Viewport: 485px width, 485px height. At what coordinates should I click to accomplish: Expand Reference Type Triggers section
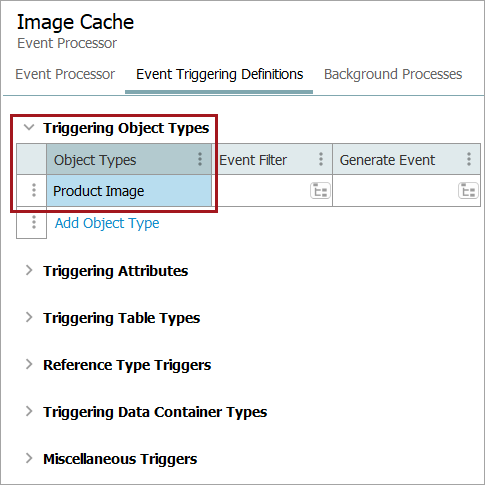pos(29,364)
